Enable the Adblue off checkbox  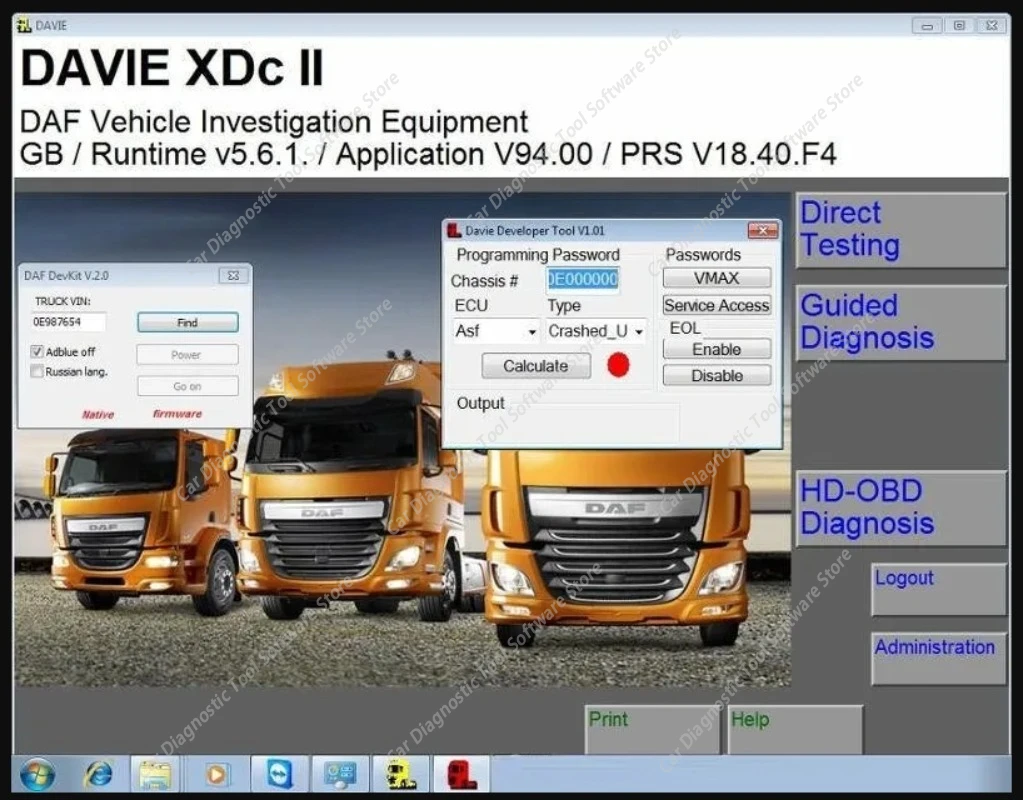pyautogui.click(x=37, y=351)
